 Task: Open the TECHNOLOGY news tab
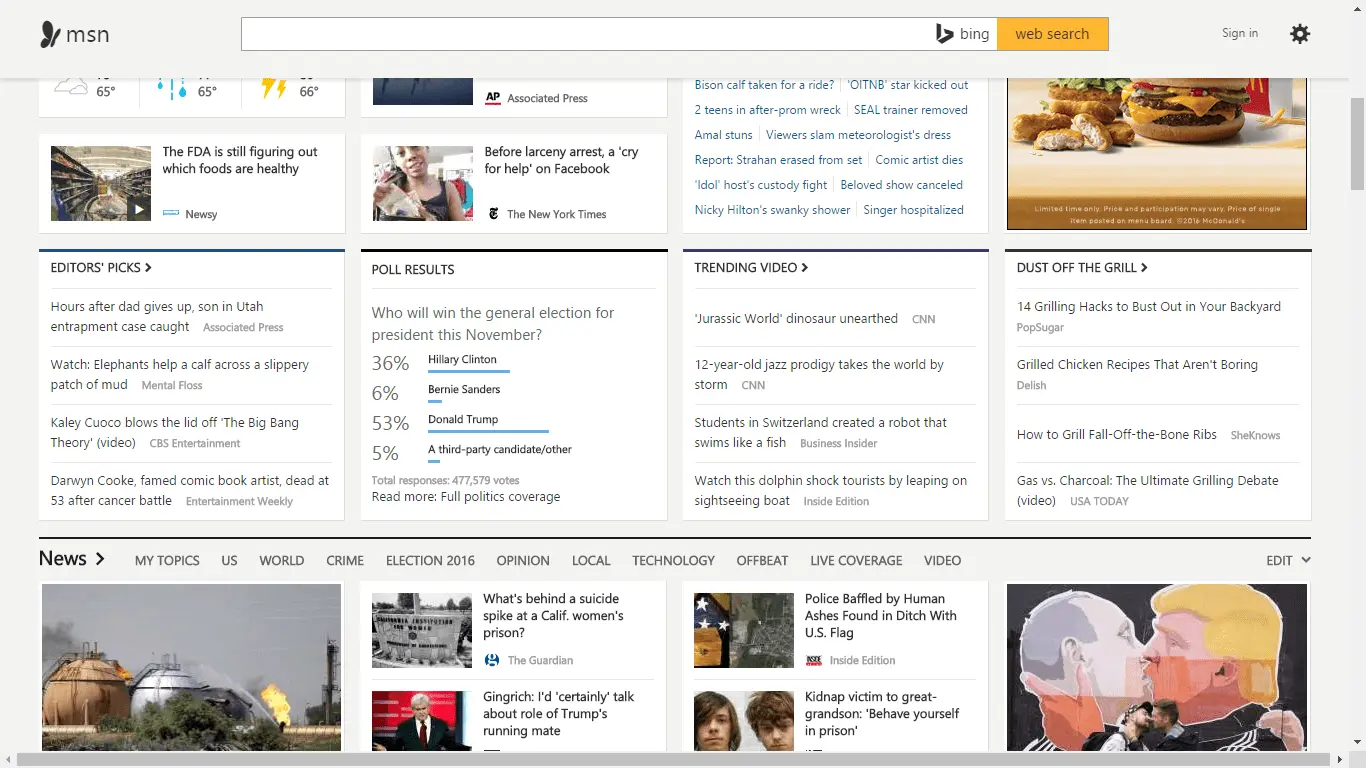673,561
